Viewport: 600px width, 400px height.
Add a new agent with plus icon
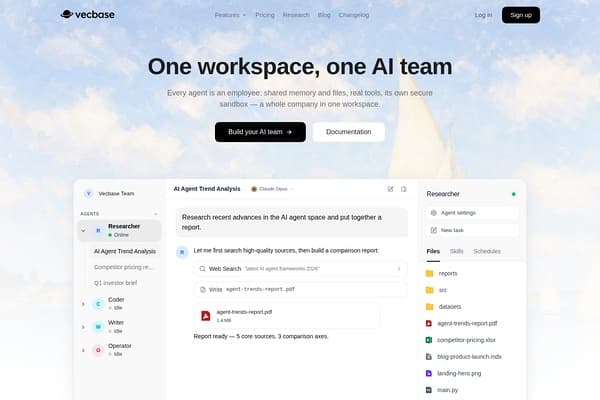pyautogui.click(x=156, y=214)
